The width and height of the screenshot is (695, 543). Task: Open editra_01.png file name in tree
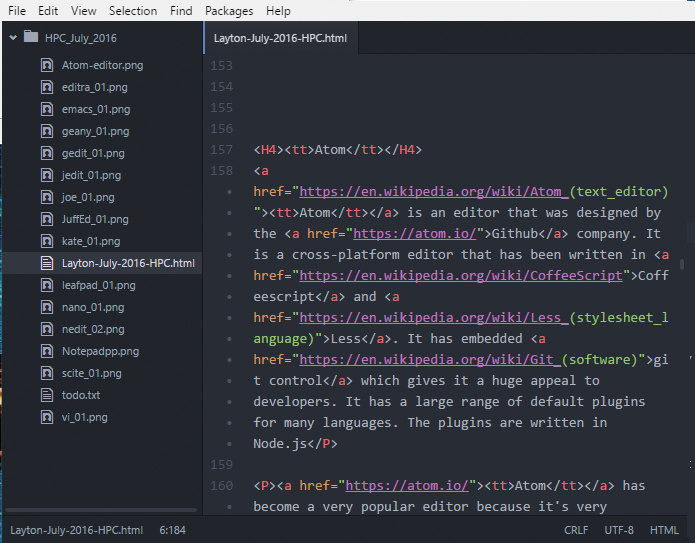coord(94,87)
